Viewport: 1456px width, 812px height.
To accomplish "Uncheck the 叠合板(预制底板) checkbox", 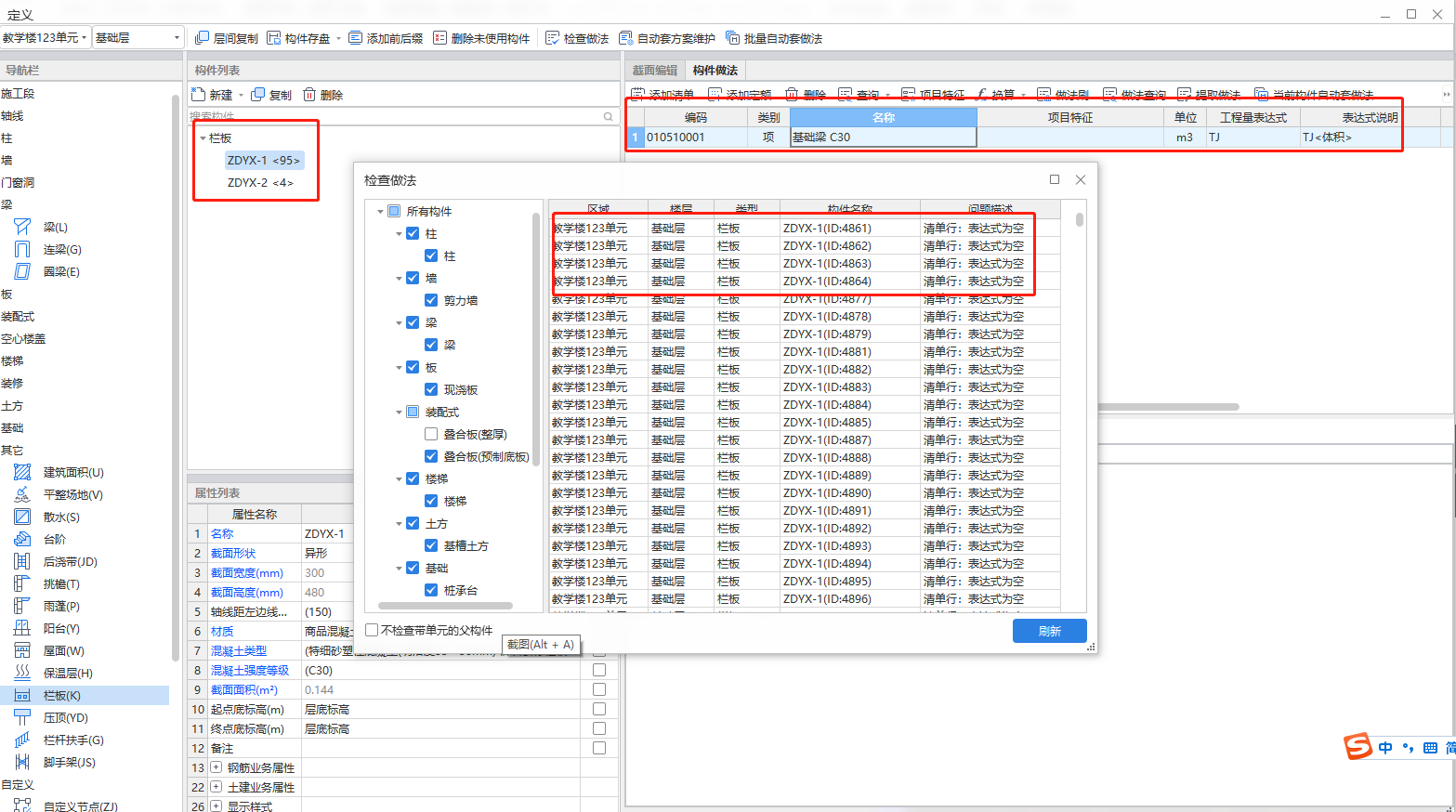I will pos(431,456).
